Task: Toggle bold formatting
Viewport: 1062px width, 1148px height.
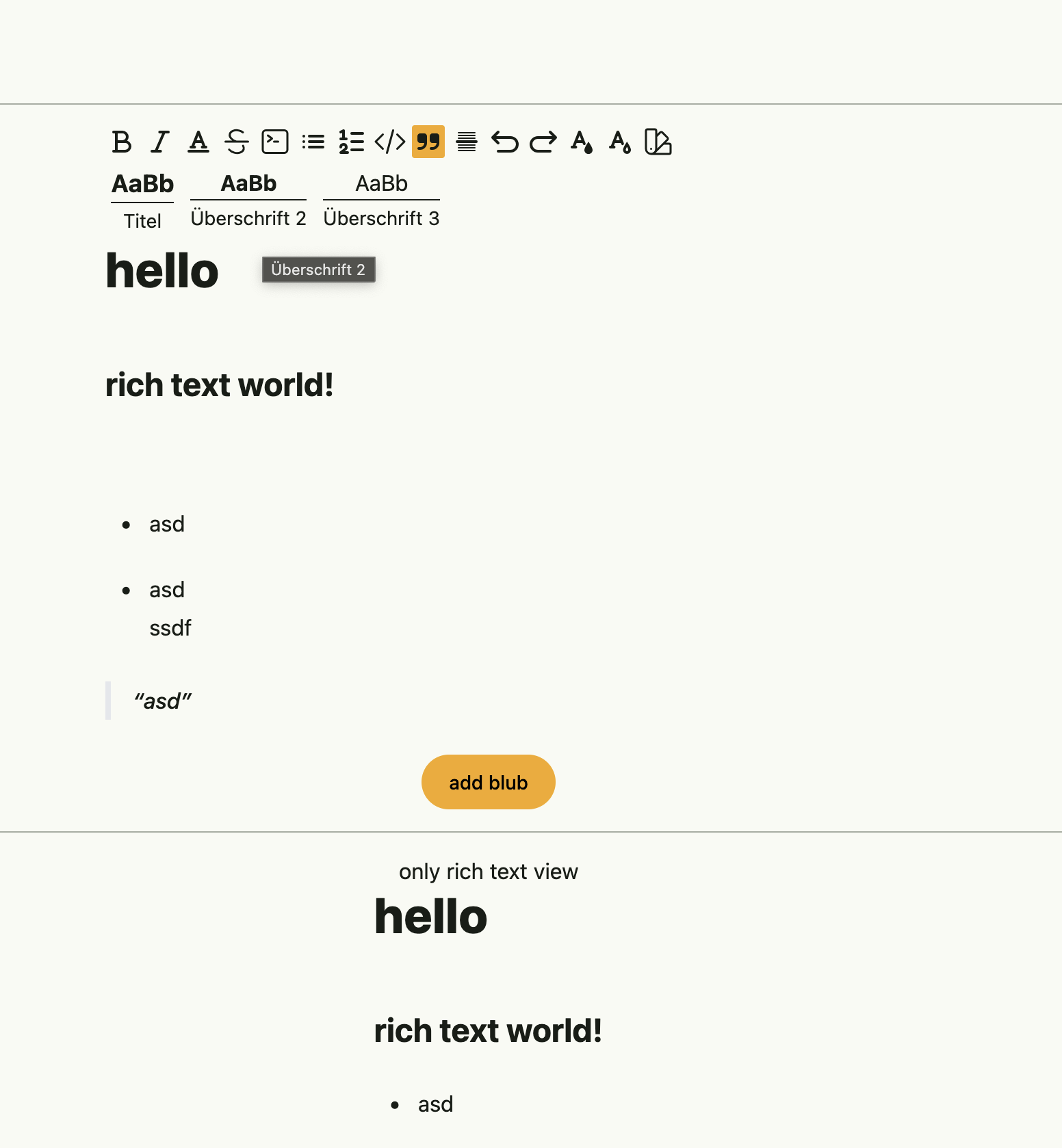Action: pos(122,142)
